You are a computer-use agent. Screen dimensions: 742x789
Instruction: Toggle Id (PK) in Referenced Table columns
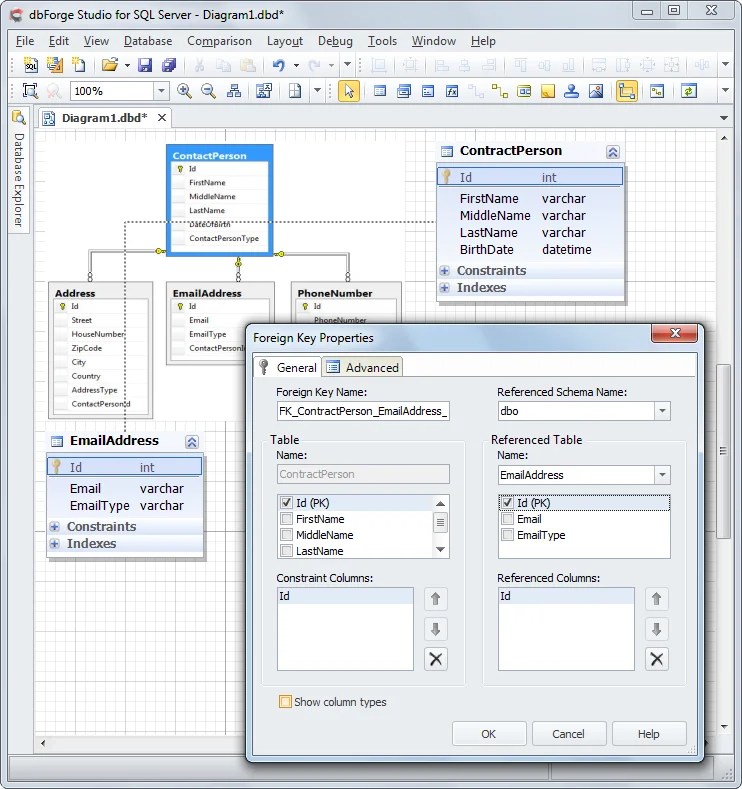click(x=507, y=503)
